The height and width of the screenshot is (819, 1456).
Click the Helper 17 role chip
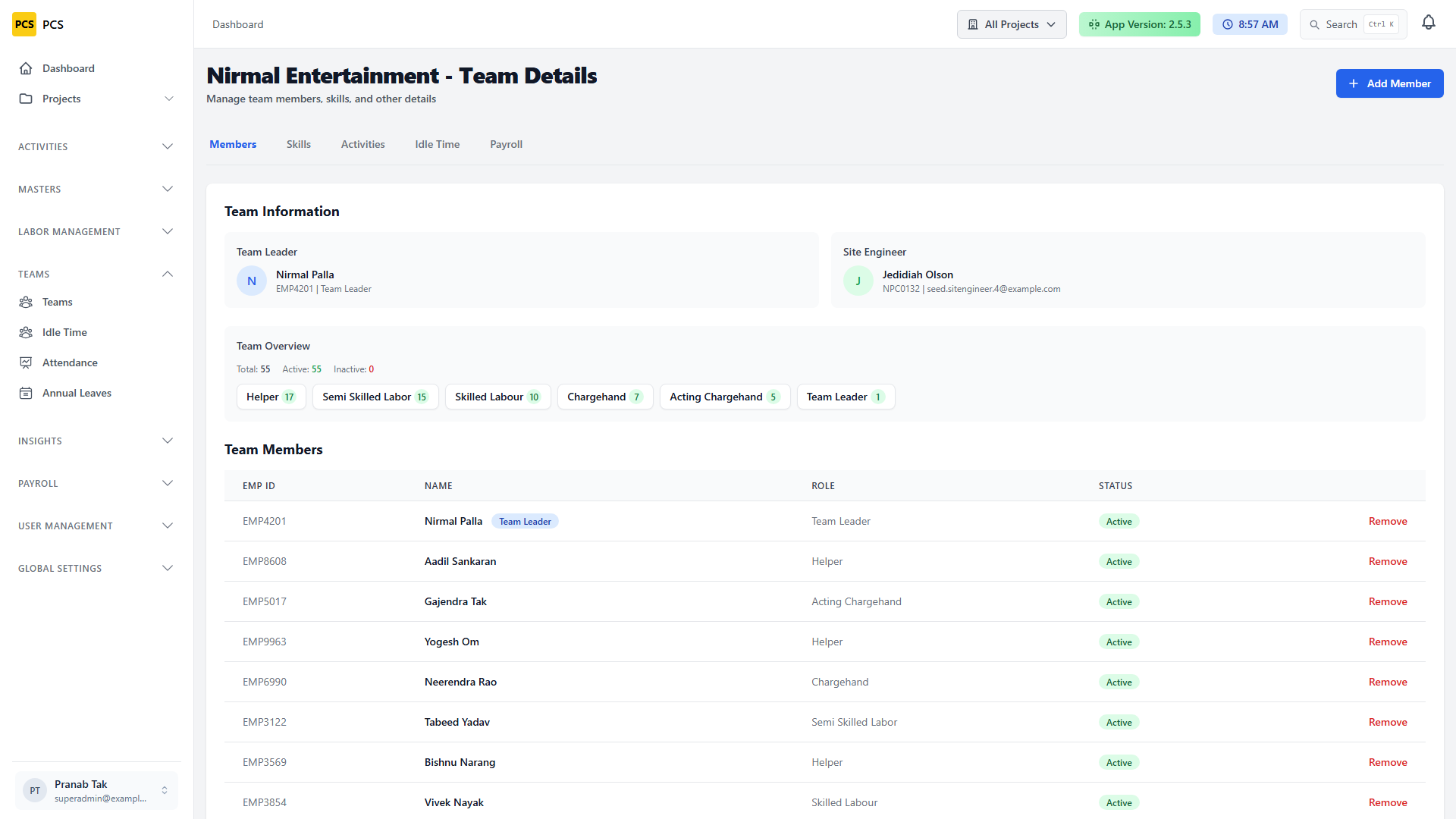pyautogui.click(x=271, y=397)
